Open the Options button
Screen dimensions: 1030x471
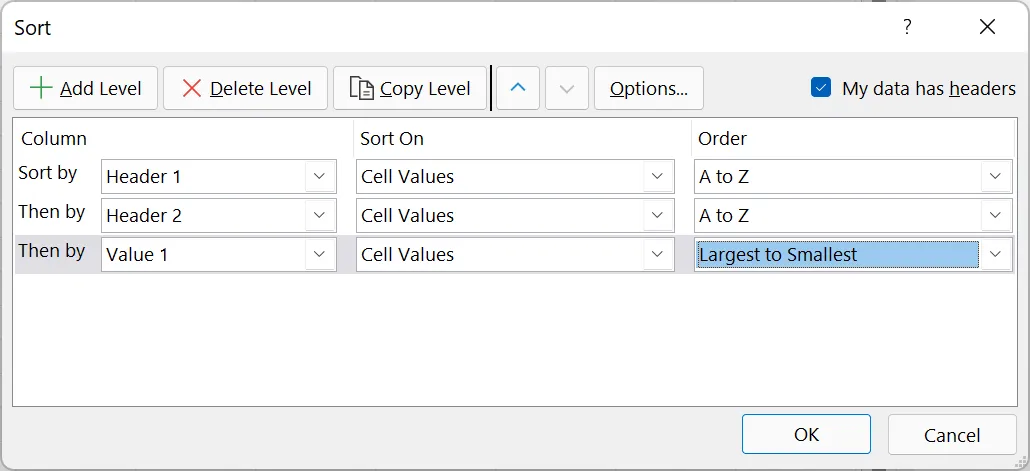[648, 88]
